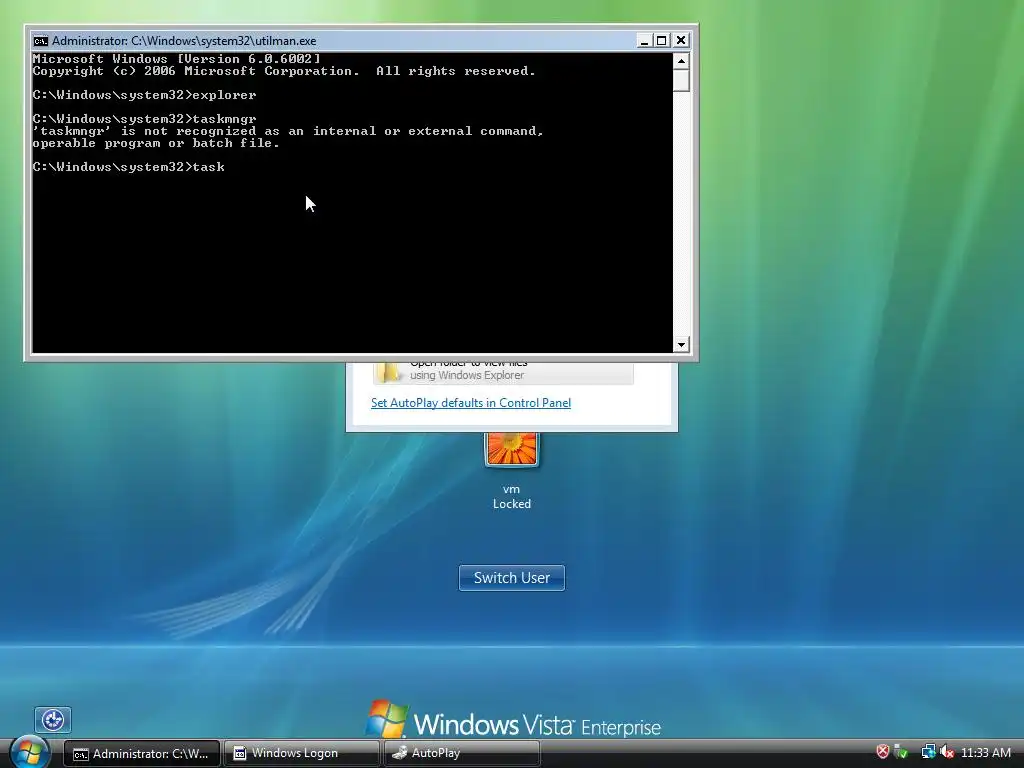Click the muted volume tray icon
Screen dimensions: 1024x768
click(947, 752)
